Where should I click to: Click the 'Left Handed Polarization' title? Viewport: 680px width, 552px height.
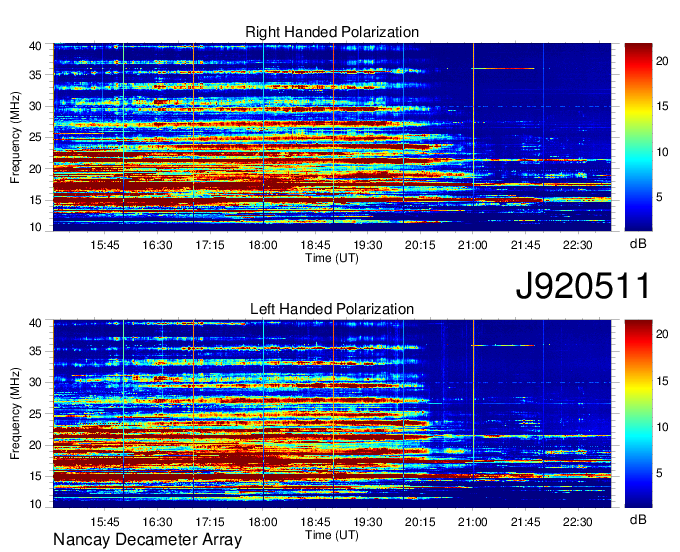(332, 309)
